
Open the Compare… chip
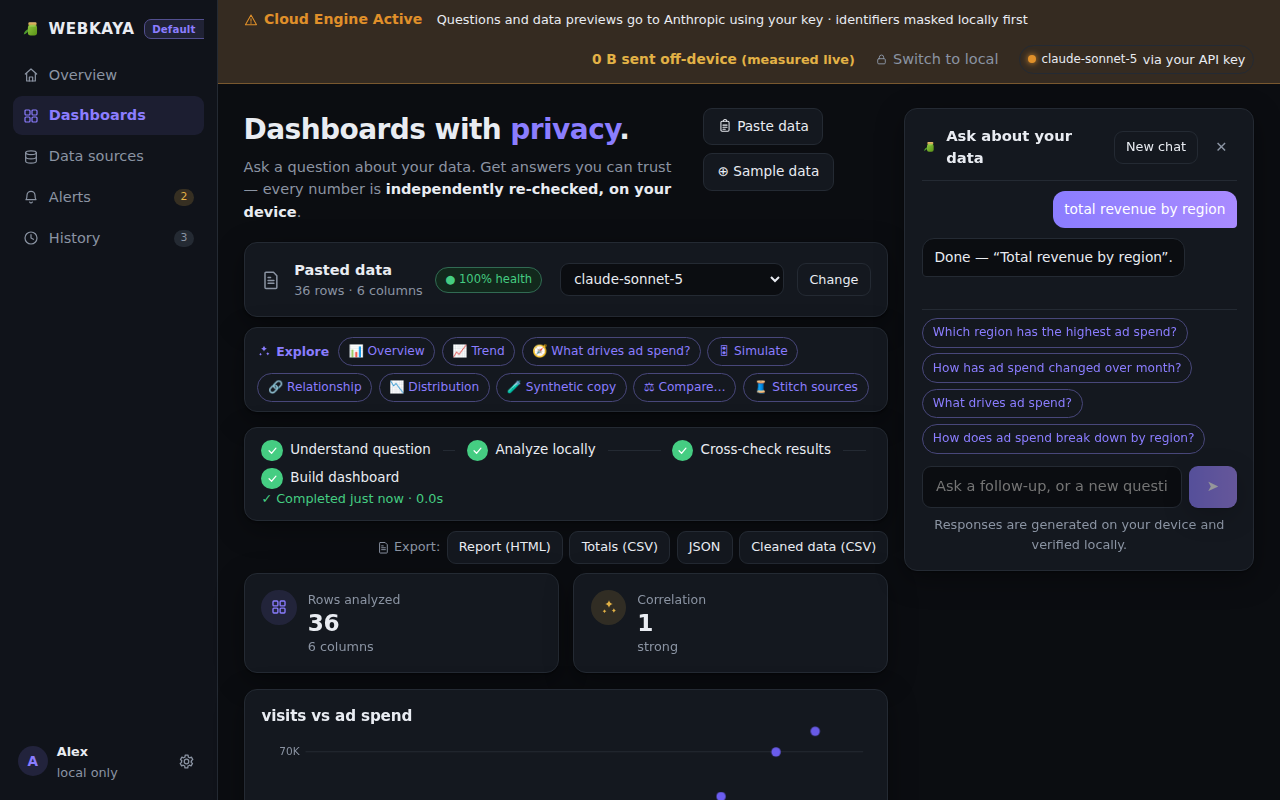pos(684,387)
